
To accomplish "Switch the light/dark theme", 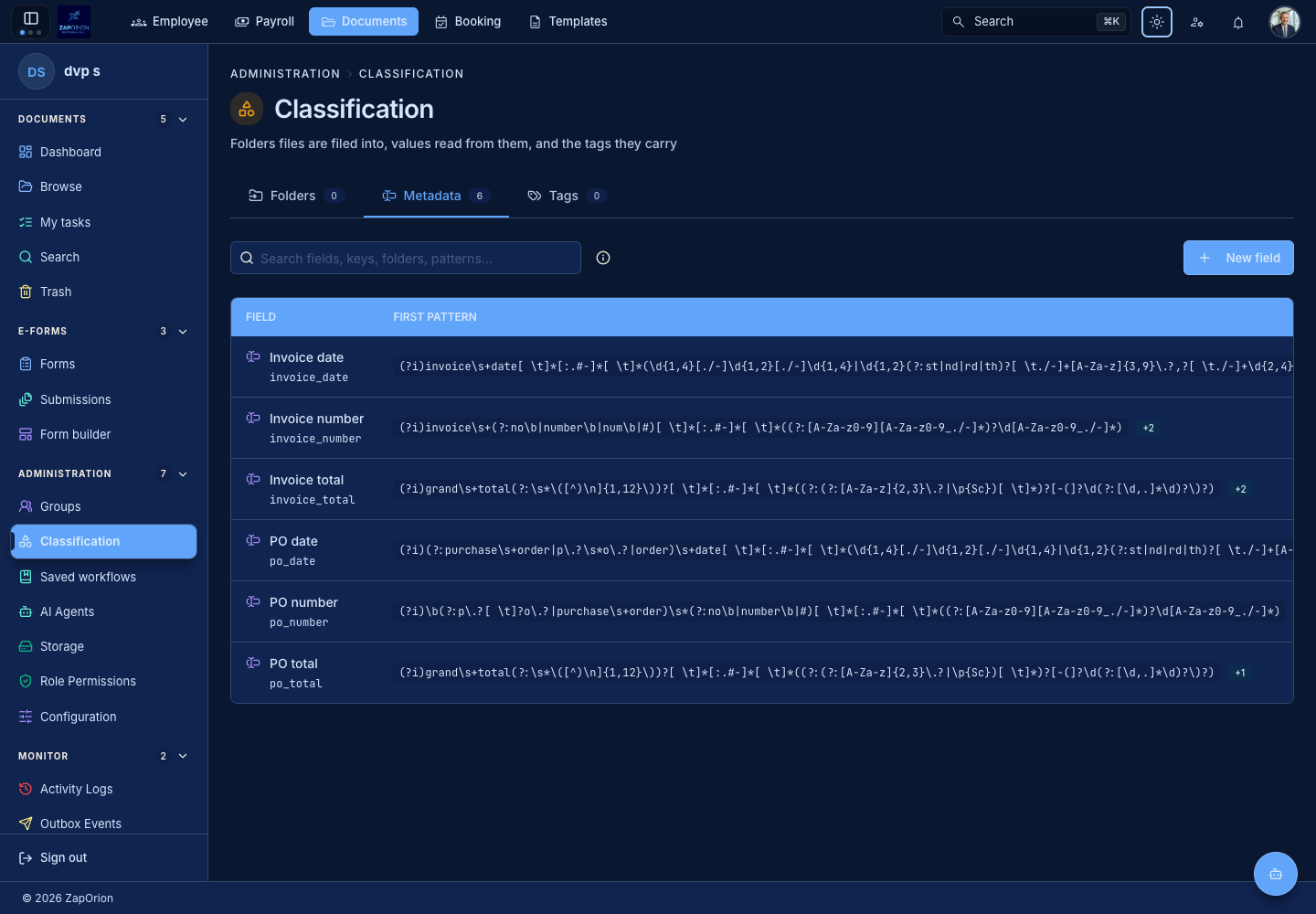I will click(1157, 22).
